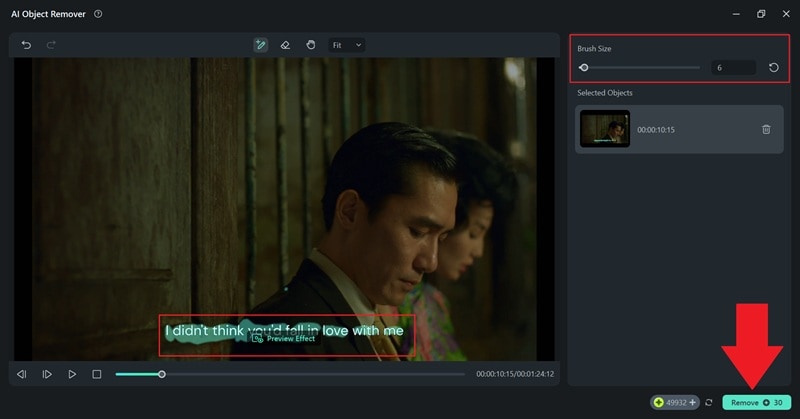
Task: Undo the last brush stroke
Action: tap(26, 45)
